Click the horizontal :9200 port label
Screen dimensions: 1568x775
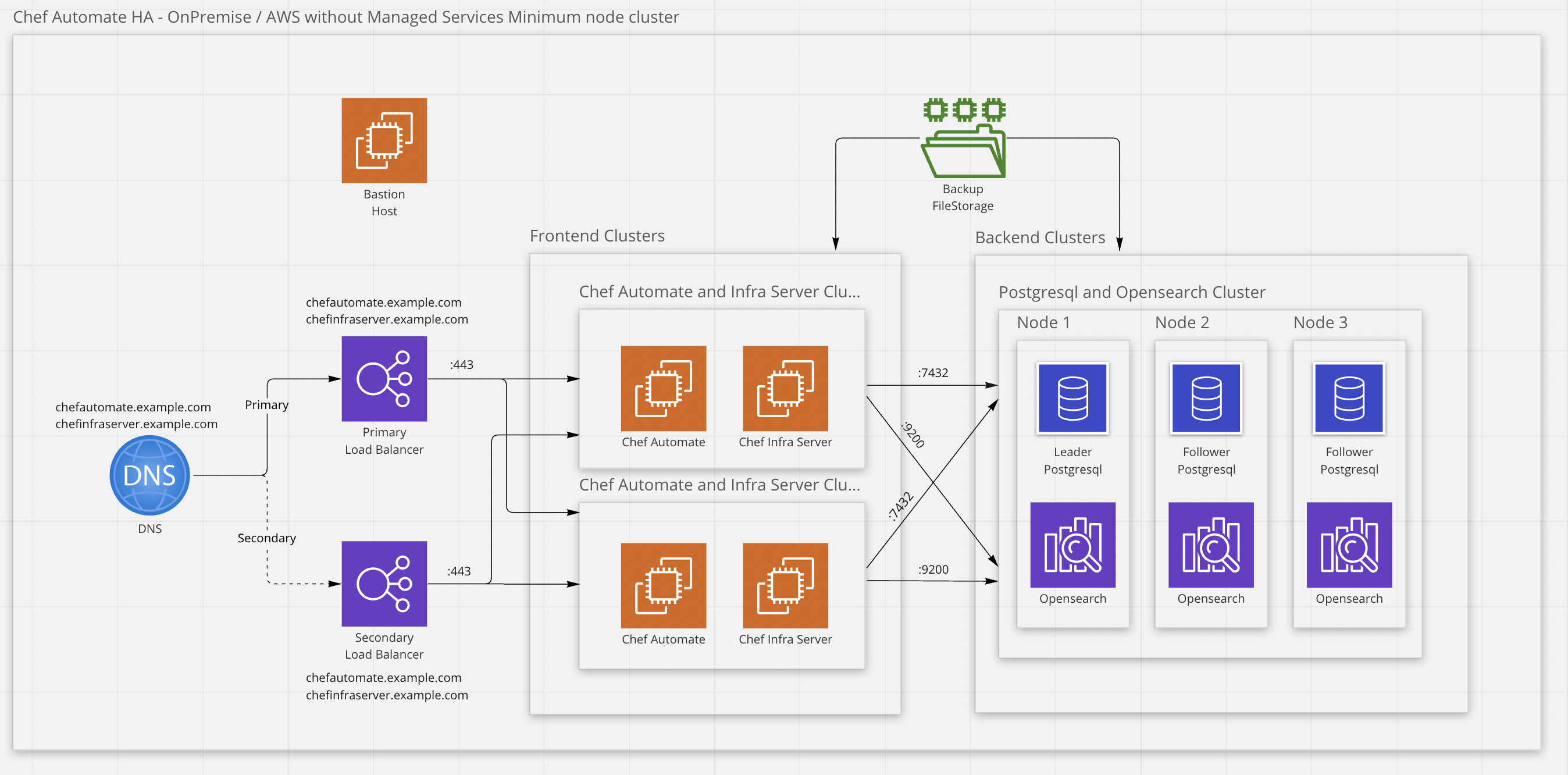tap(933, 569)
